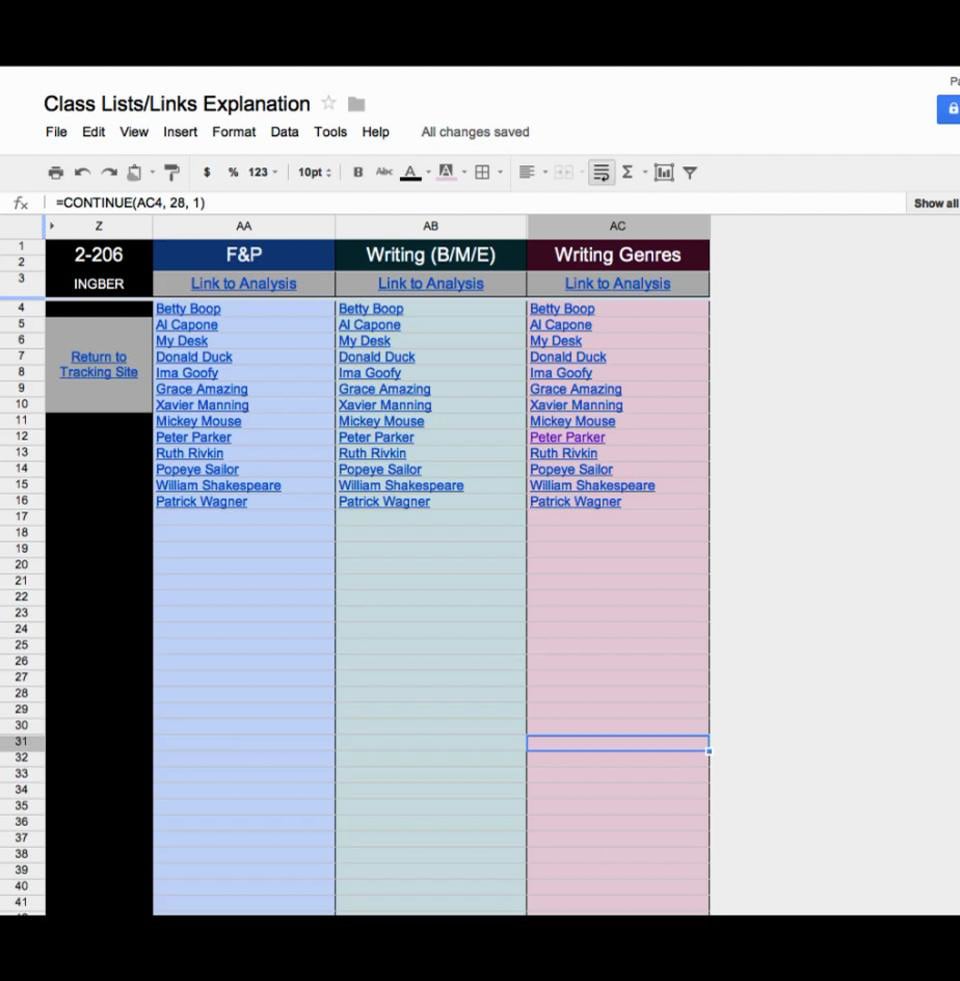Open the Edit menu
The width and height of the screenshot is (960, 981).
pyautogui.click(x=93, y=132)
